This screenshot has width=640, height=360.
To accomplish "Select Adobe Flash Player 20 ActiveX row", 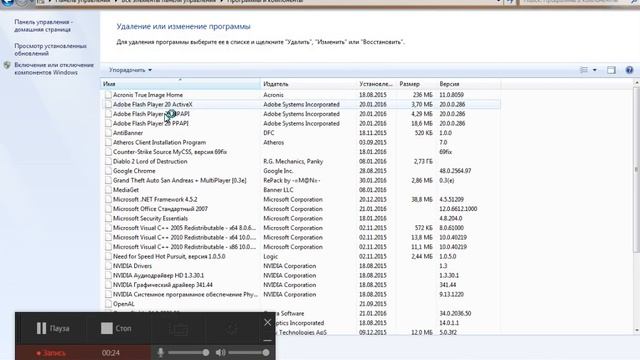I will pyautogui.click(x=300, y=104).
